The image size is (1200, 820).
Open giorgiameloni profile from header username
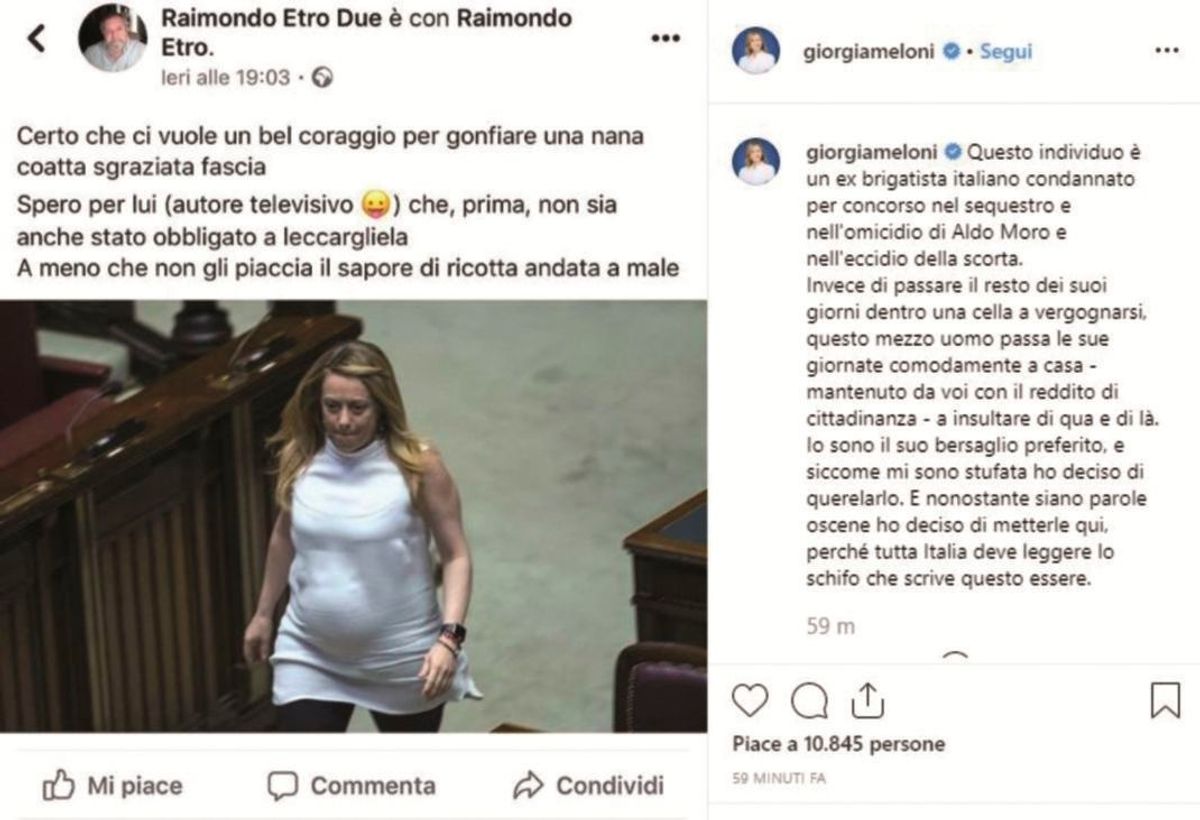(867, 51)
